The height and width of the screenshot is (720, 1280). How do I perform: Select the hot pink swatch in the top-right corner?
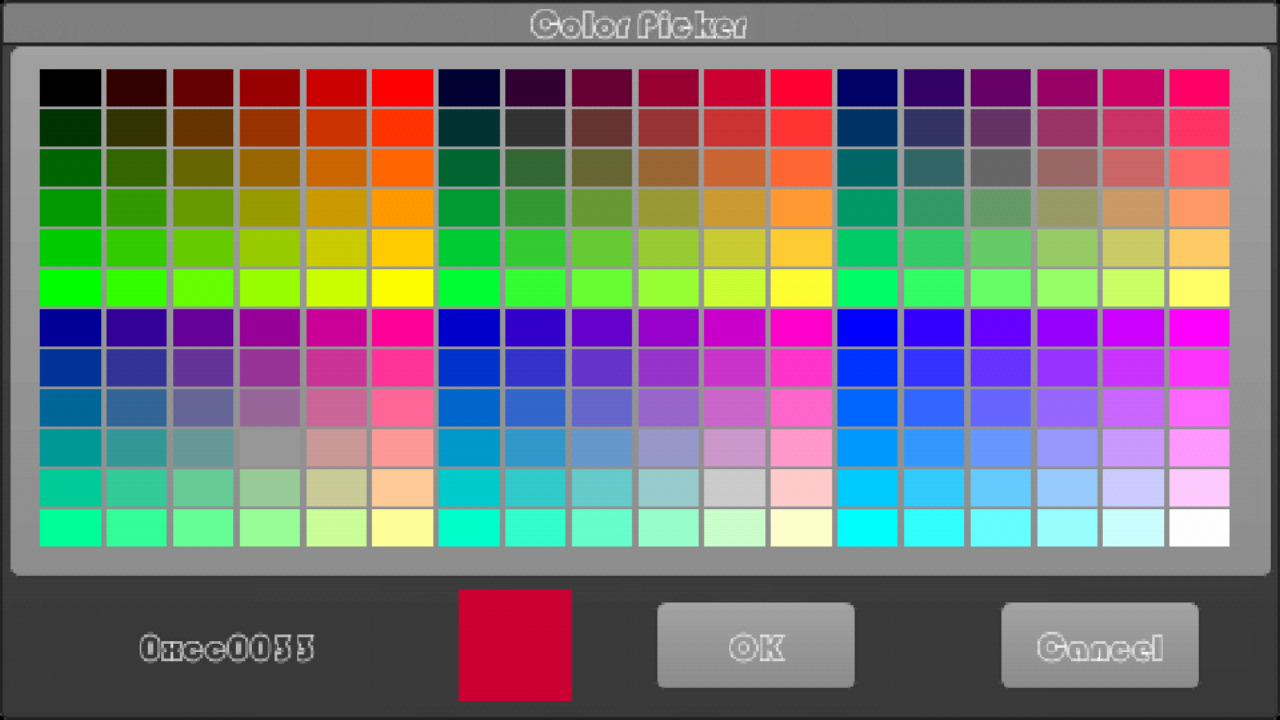(x=1197, y=87)
